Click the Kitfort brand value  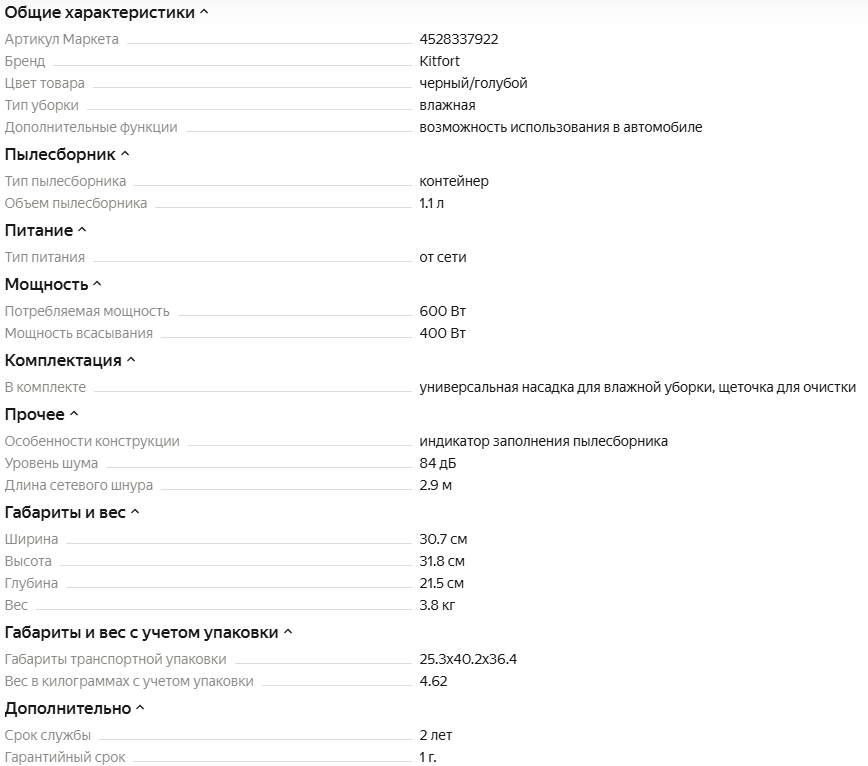[440, 61]
